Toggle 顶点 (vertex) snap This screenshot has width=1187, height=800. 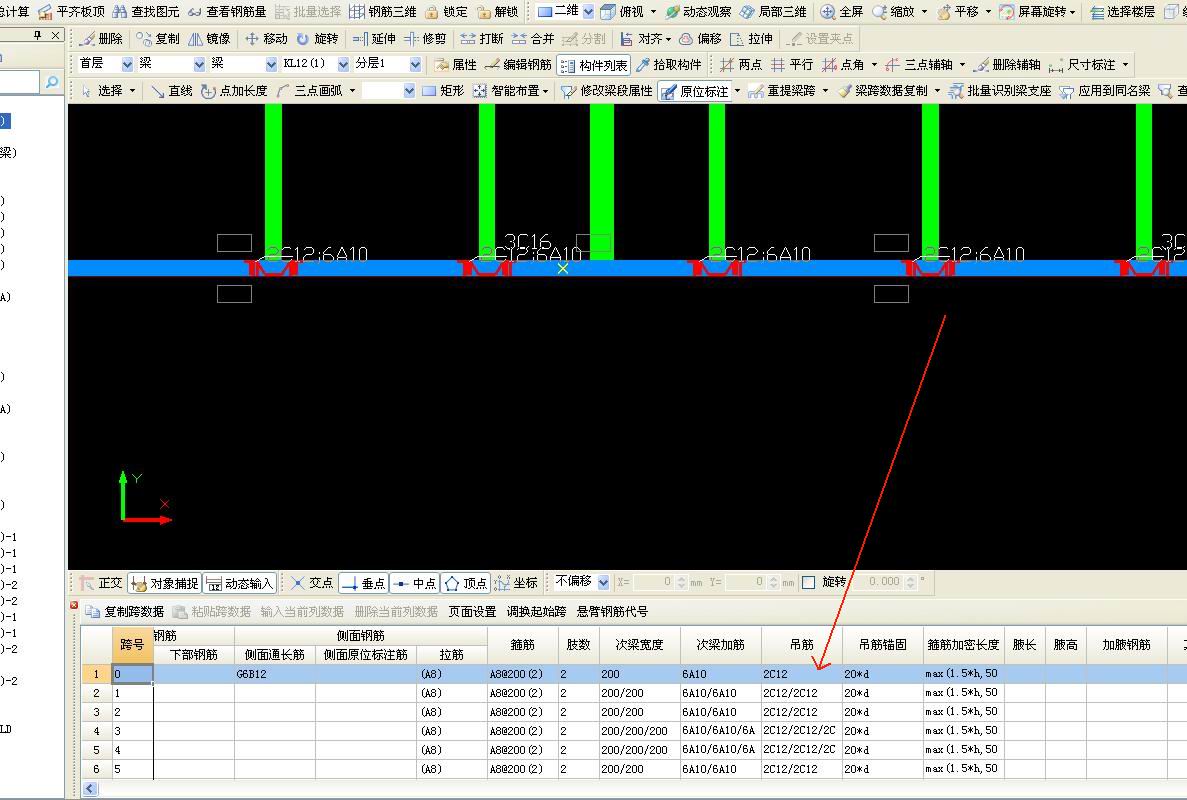point(466,584)
